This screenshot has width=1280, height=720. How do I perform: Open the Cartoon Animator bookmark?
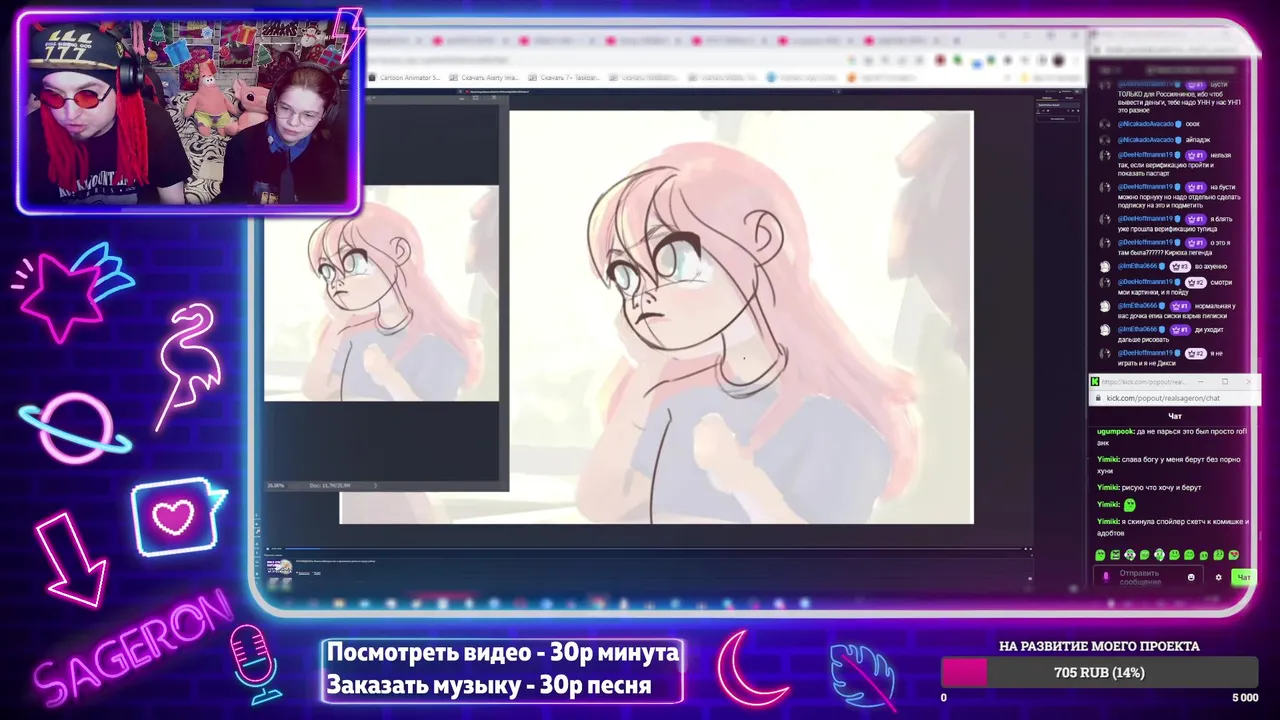tap(406, 77)
